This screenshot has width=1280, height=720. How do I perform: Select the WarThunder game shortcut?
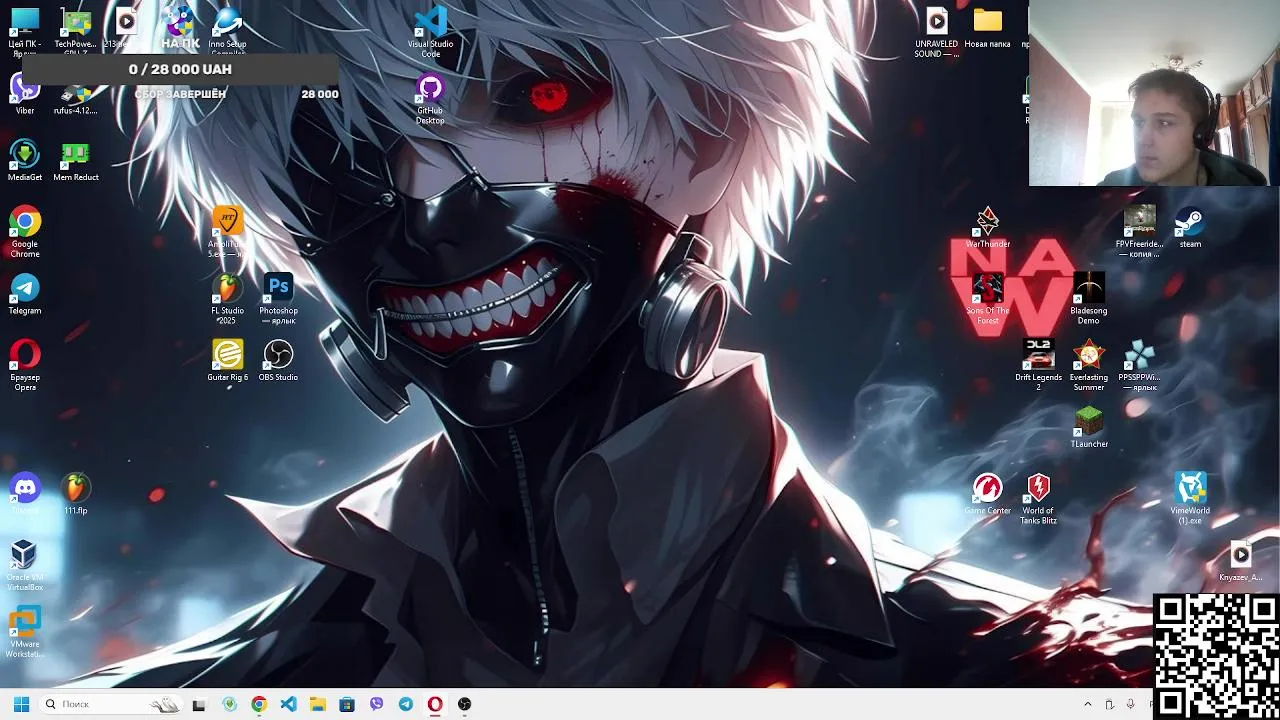[x=987, y=227]
